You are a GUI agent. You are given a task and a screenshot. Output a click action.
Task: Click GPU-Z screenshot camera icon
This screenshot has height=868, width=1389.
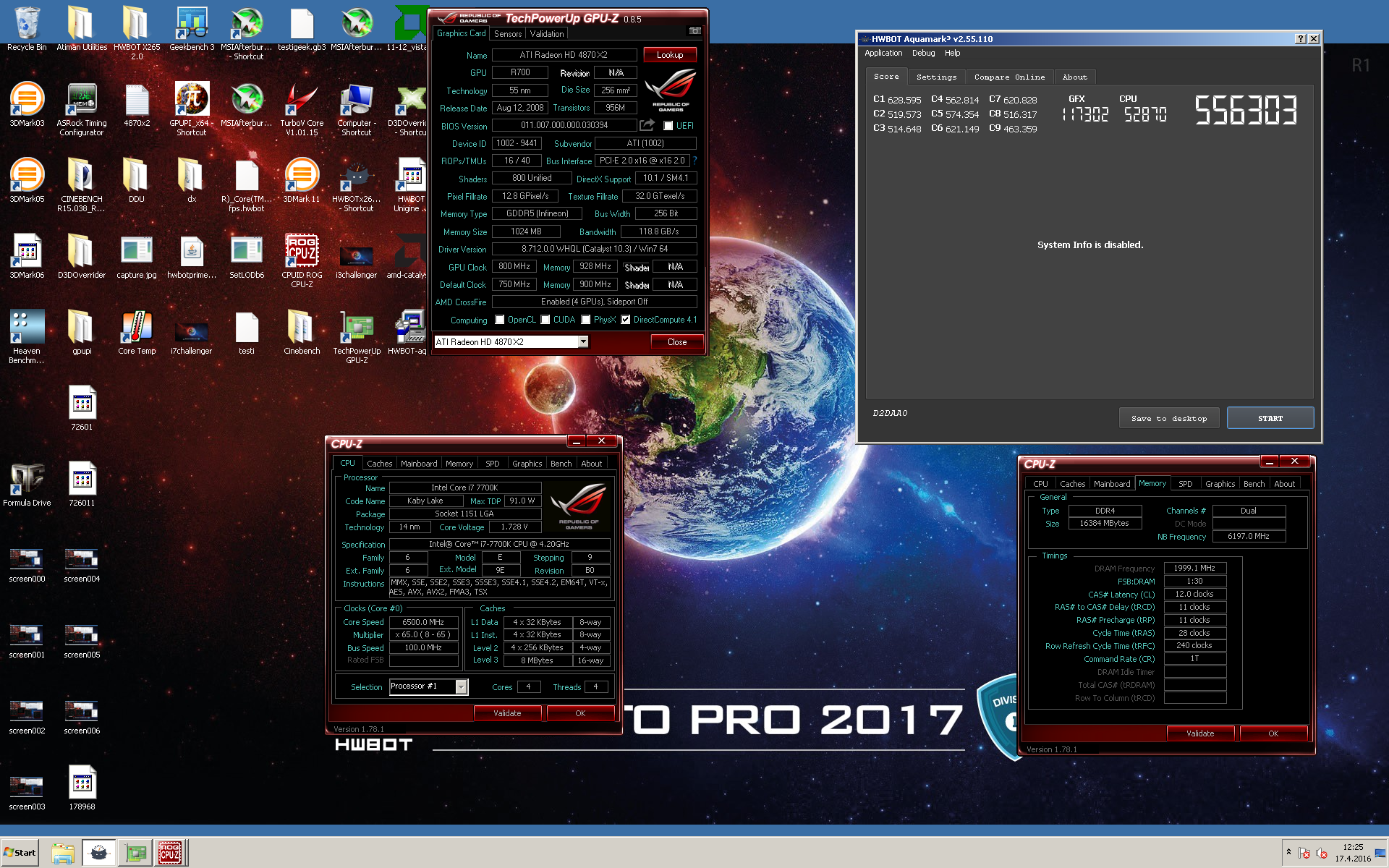[694, 31]
